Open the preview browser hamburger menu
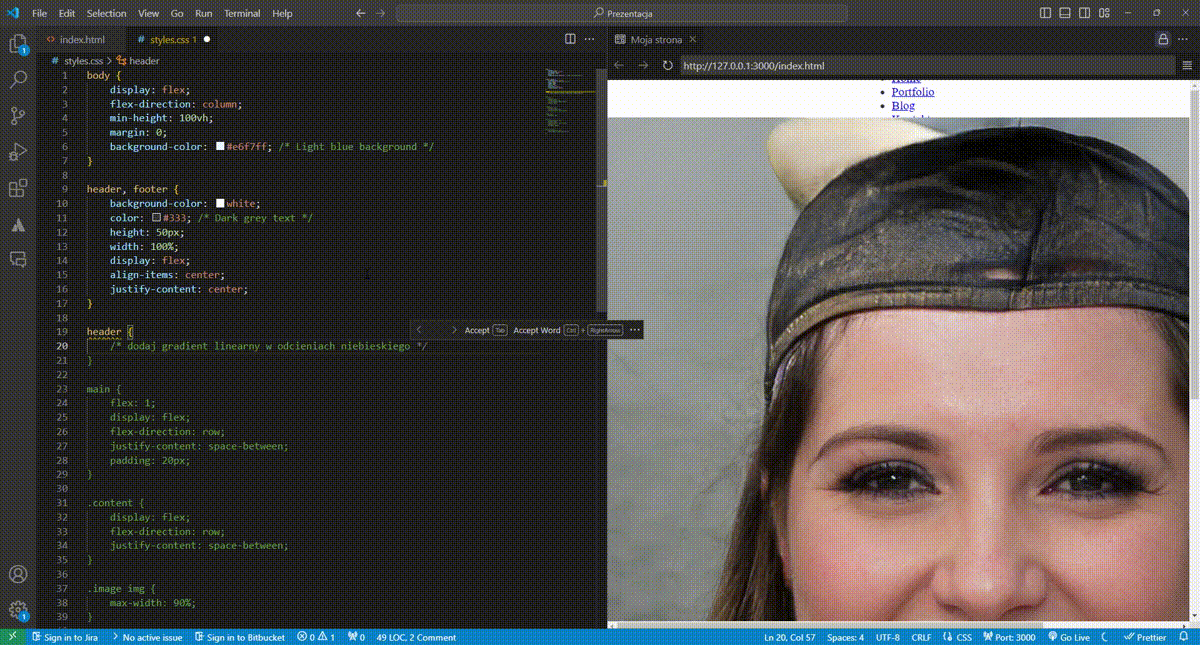Image resolution: width=1200 pixels, height=645 pixels. pyautogui.click(x=1187, y=66)
